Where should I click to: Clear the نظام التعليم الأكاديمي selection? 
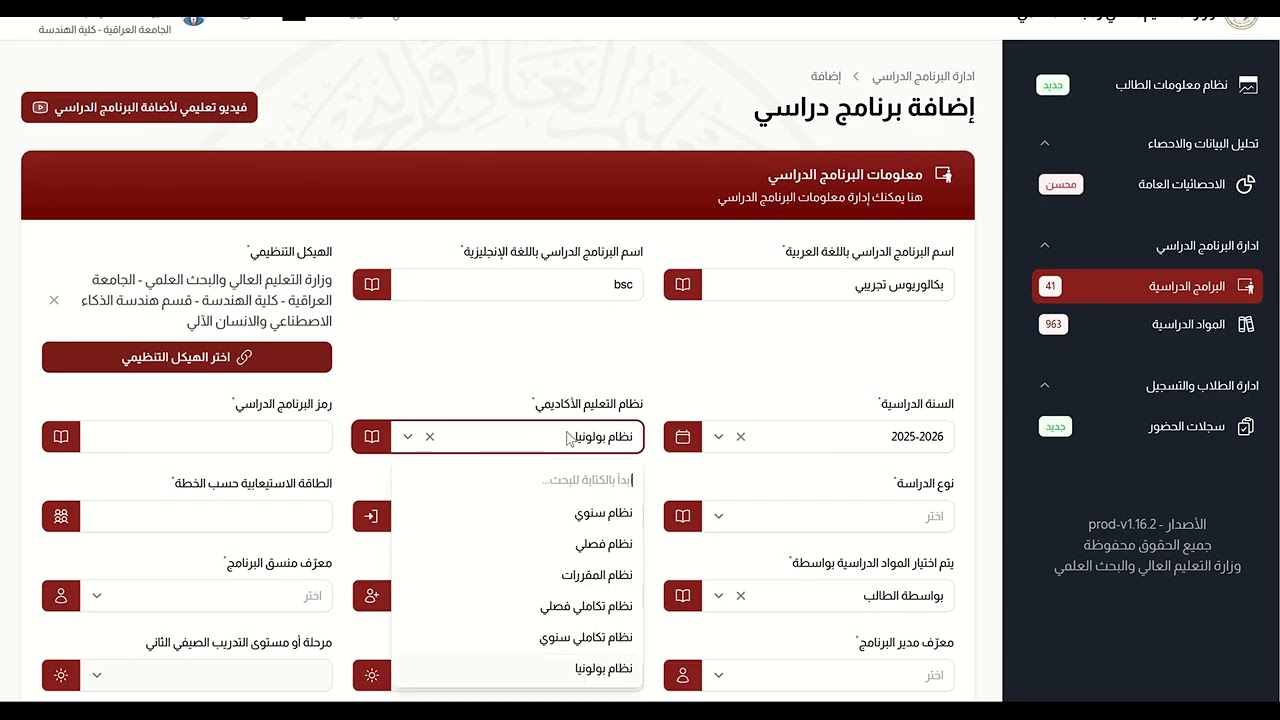pos(430,437)
